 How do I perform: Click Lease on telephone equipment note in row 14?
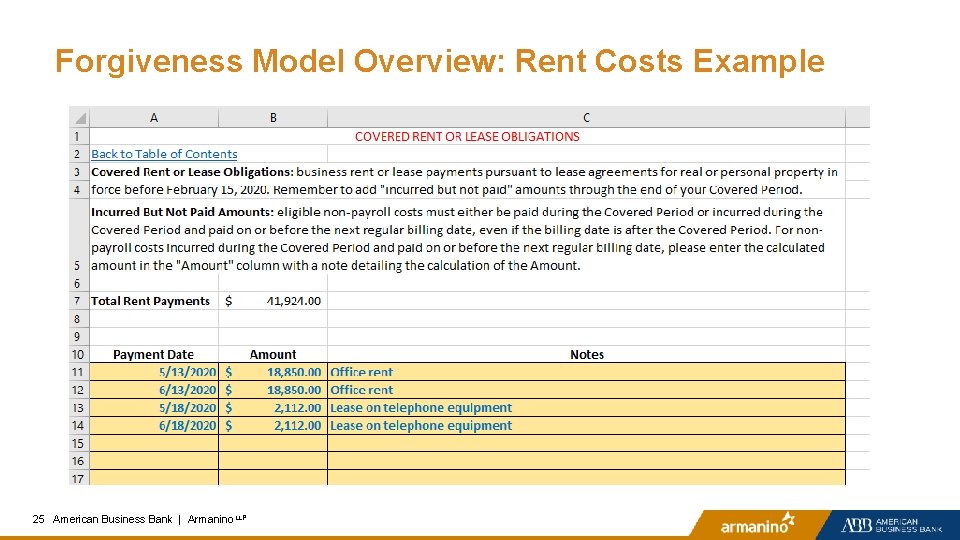coord(587,426)
